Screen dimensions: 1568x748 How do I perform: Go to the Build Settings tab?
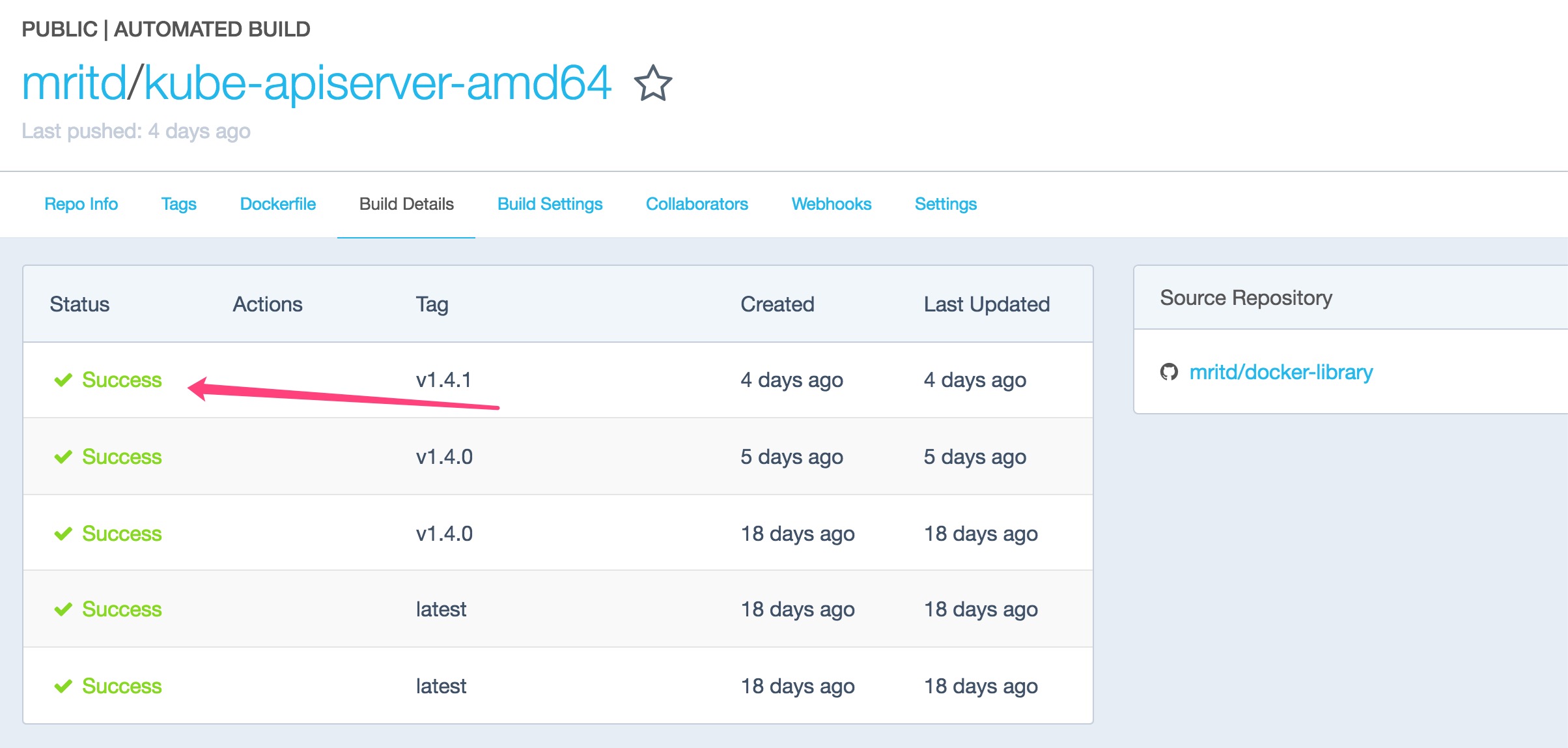pyautogui.click(x=550, y=204)
